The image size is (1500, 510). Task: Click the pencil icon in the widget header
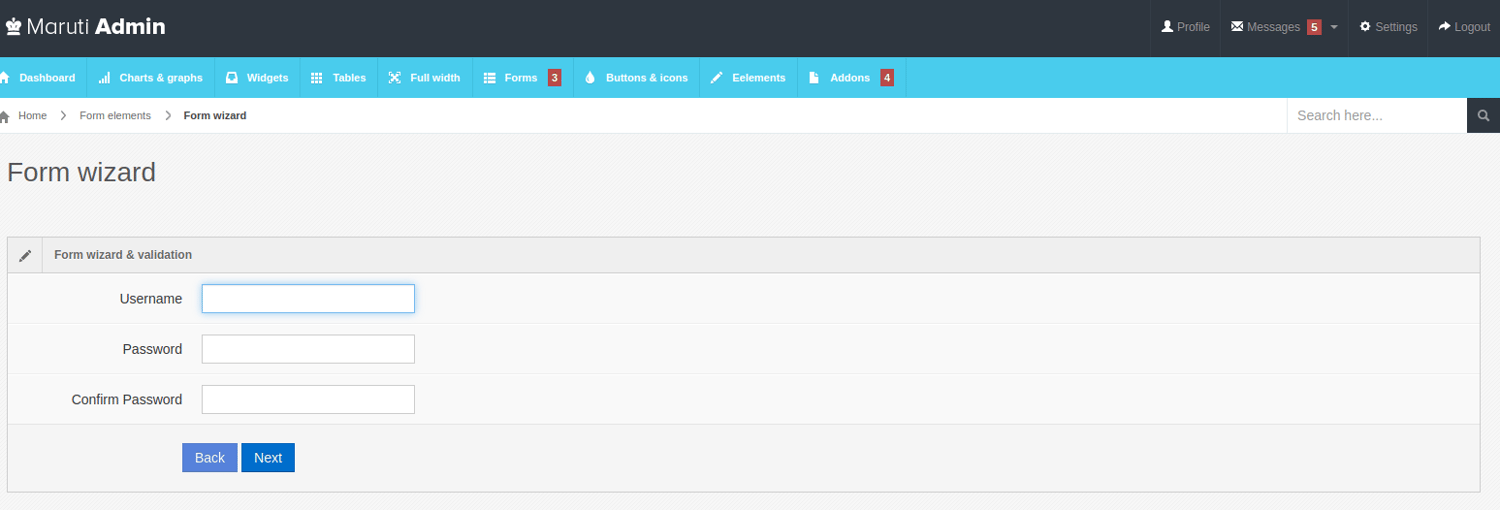pyautogui.click(x=25, y=256)
